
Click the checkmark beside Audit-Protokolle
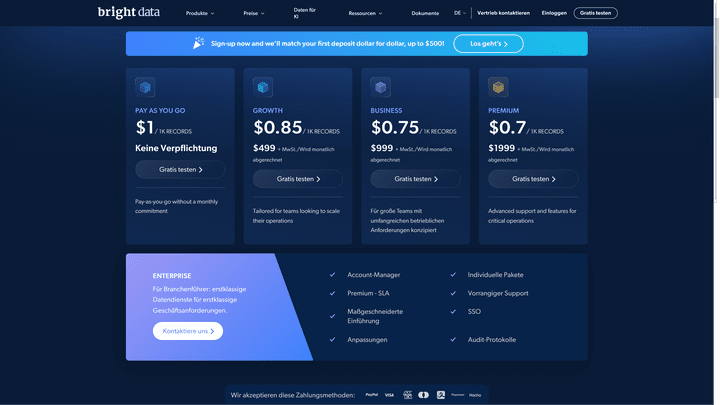(x=453, y=339)
